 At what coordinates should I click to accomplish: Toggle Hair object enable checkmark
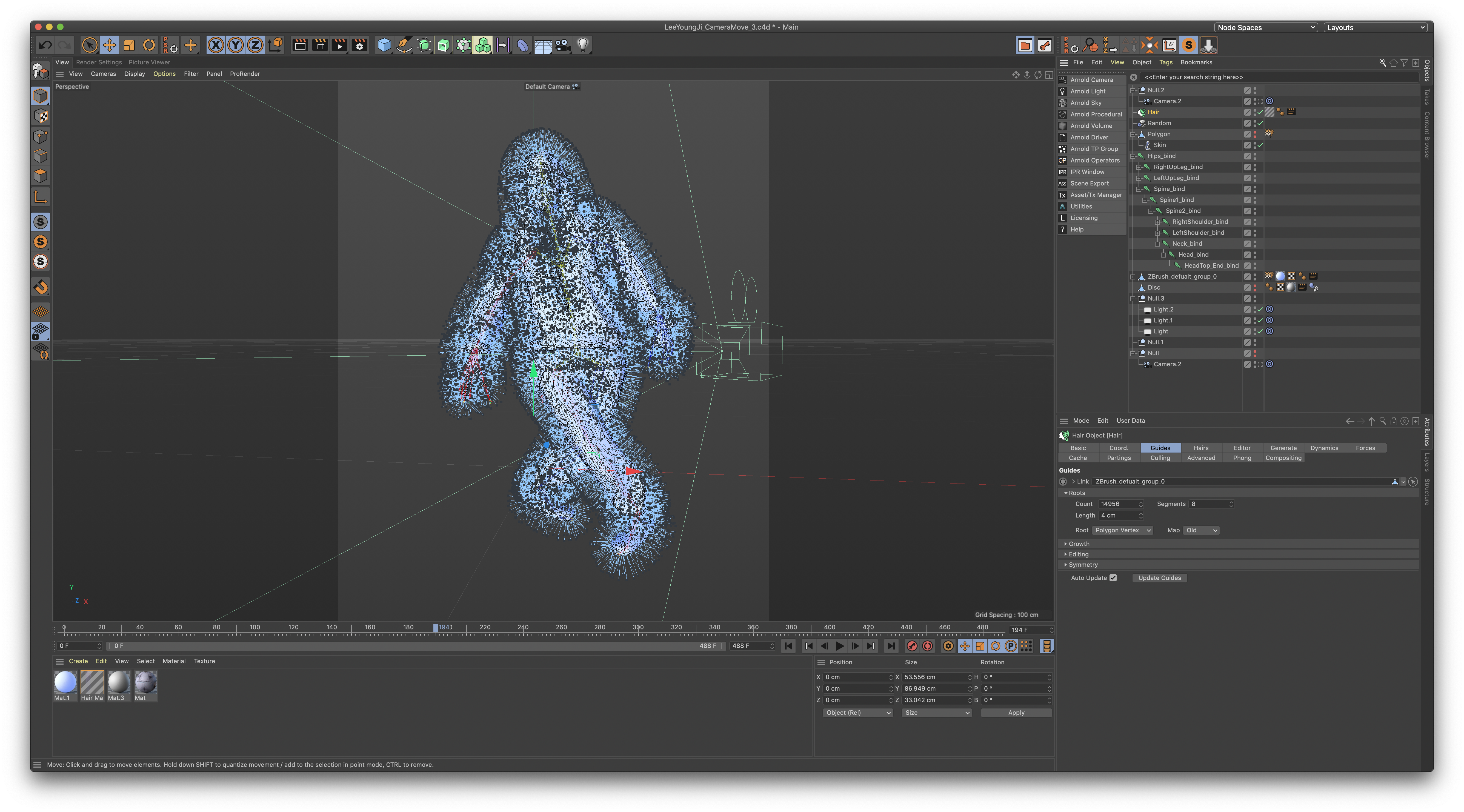(1260, 113)
